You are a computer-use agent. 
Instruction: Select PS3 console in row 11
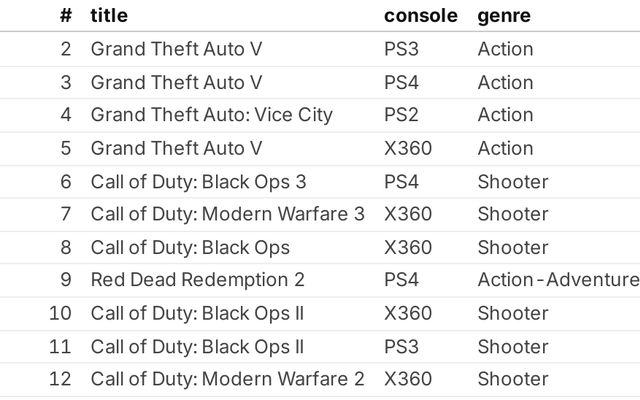point(403,346)
